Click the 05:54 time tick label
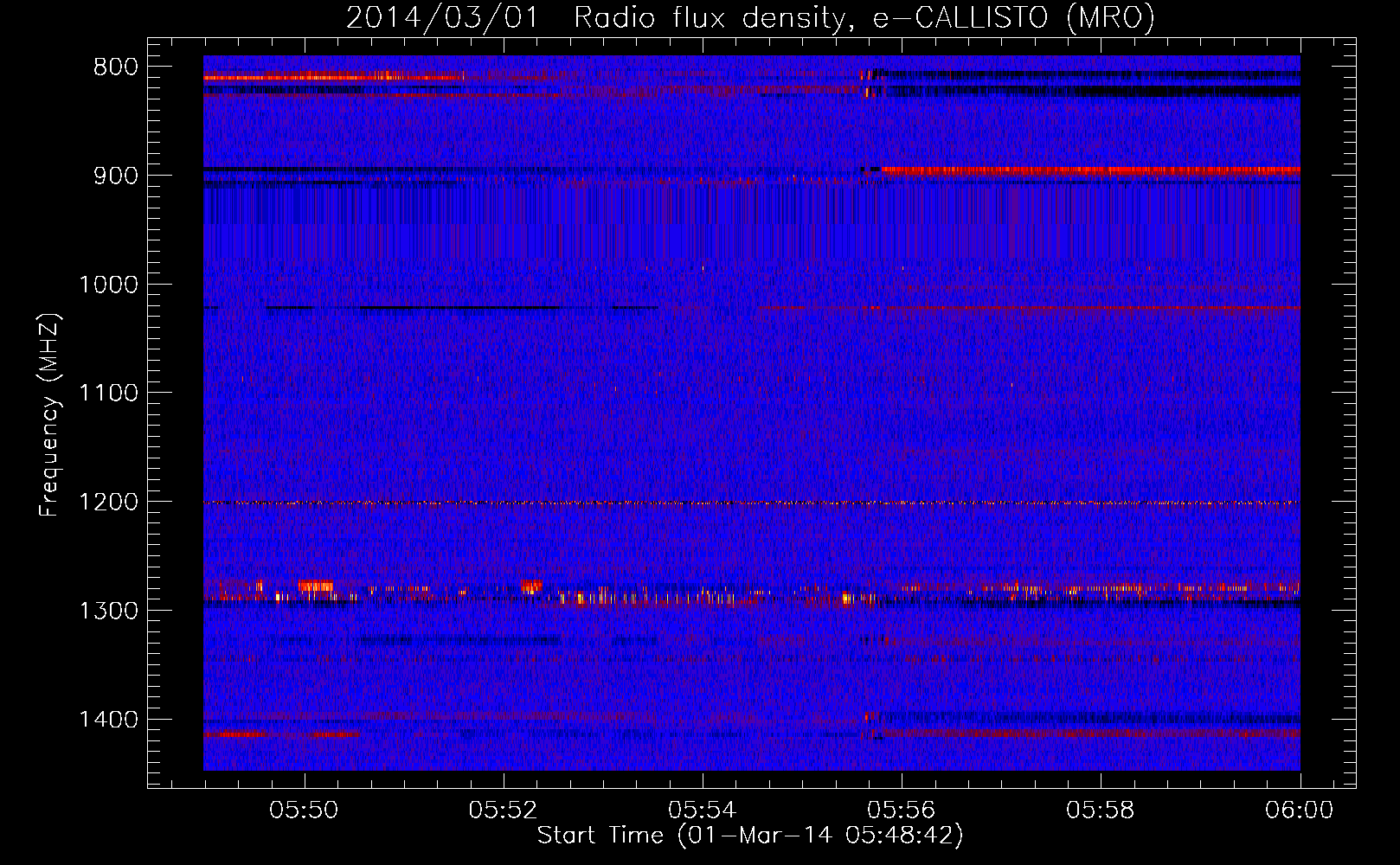 point(703,811)
